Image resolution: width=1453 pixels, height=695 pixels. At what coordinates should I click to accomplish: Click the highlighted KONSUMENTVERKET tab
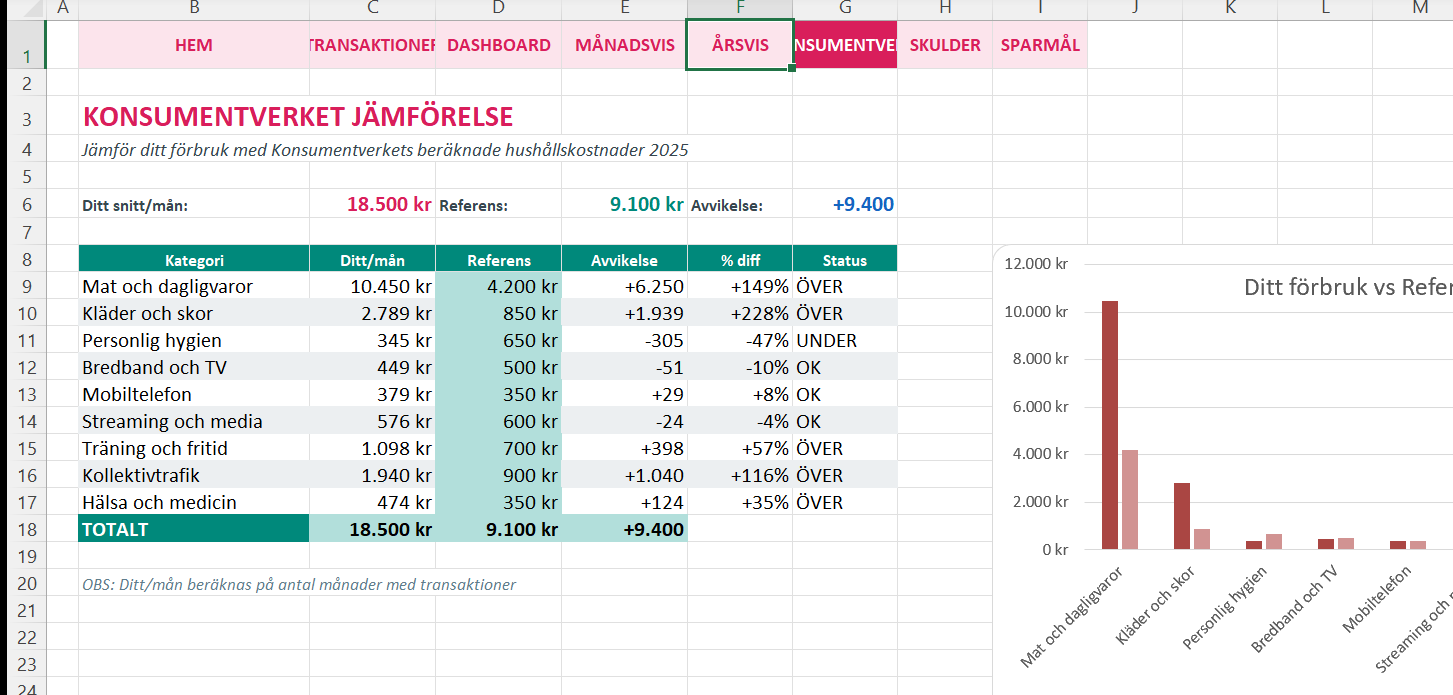pos(845,45)
